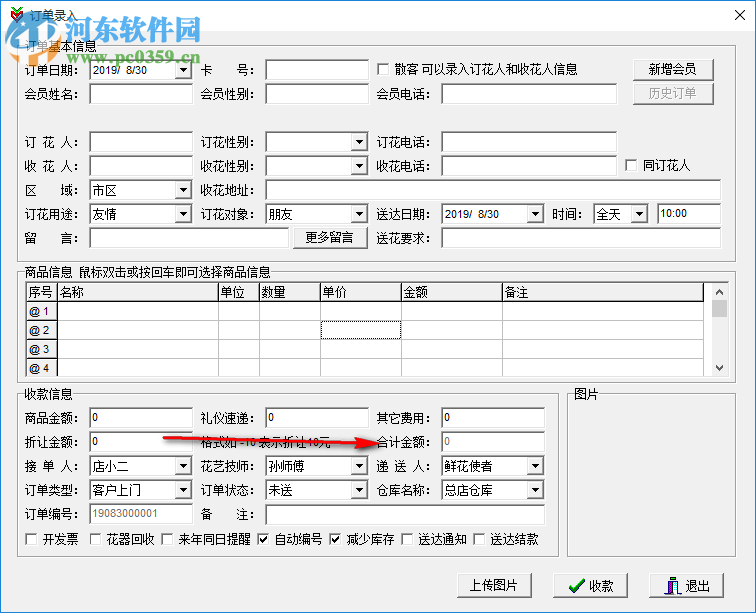Focus the 收花电话 field

[x=529, y=166]
